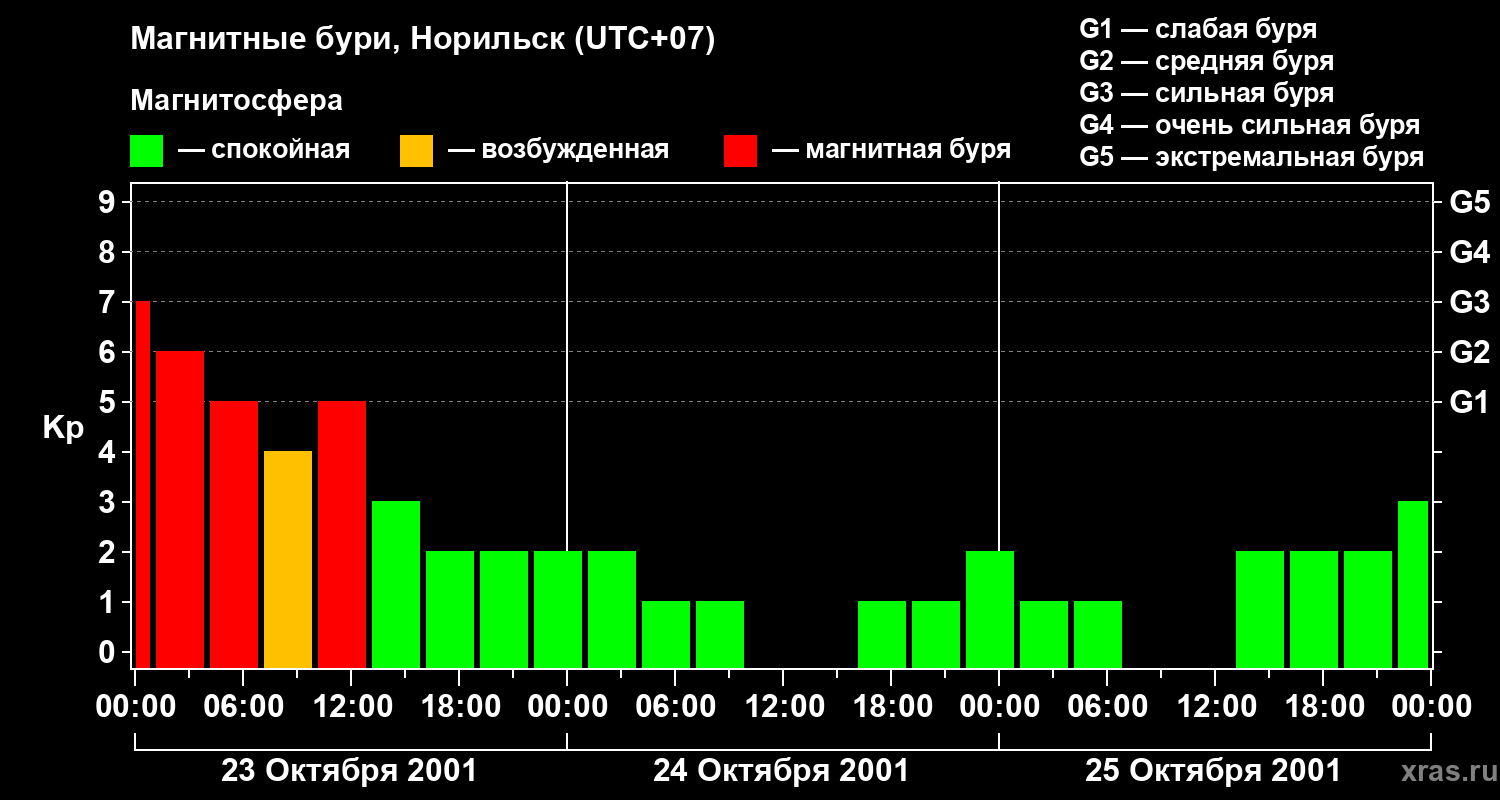Image resolution: width=1500 pixels, height=800 pixels.
Task: Click the 'Магнитосфера' heading
Action: coord(236,101)
